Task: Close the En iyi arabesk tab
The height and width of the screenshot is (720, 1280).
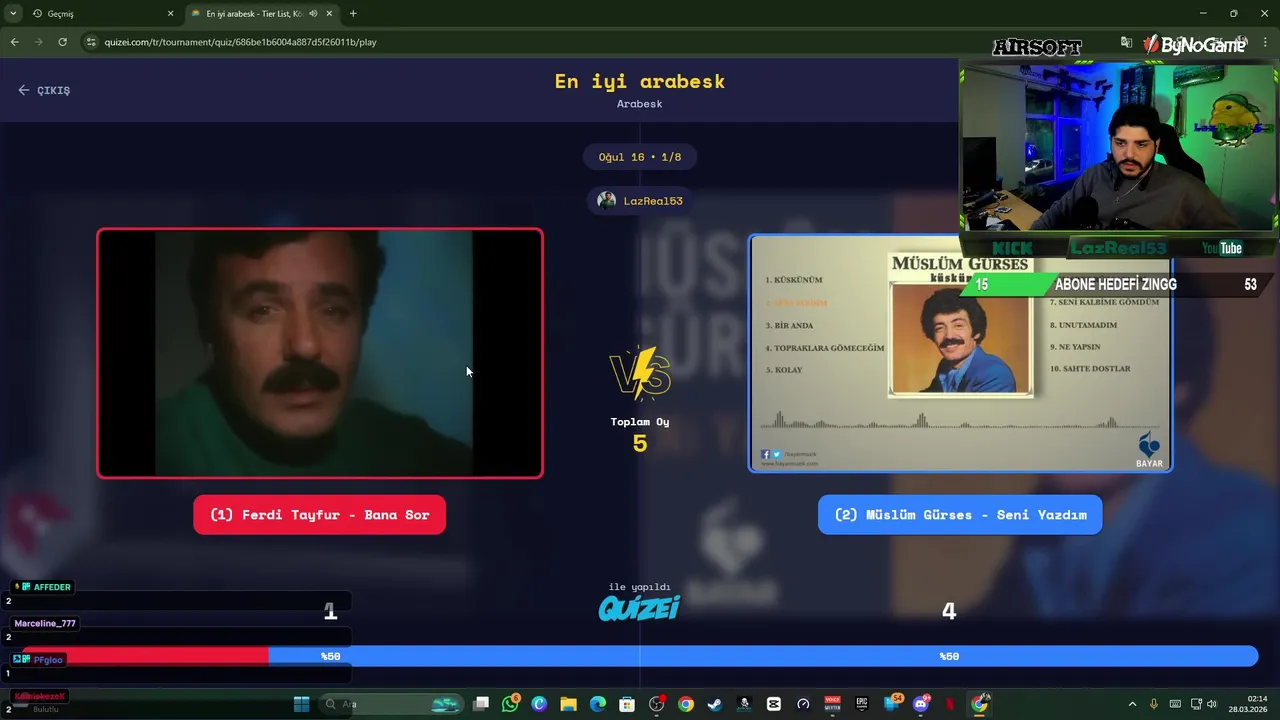Action: click(x=329, y=14)
